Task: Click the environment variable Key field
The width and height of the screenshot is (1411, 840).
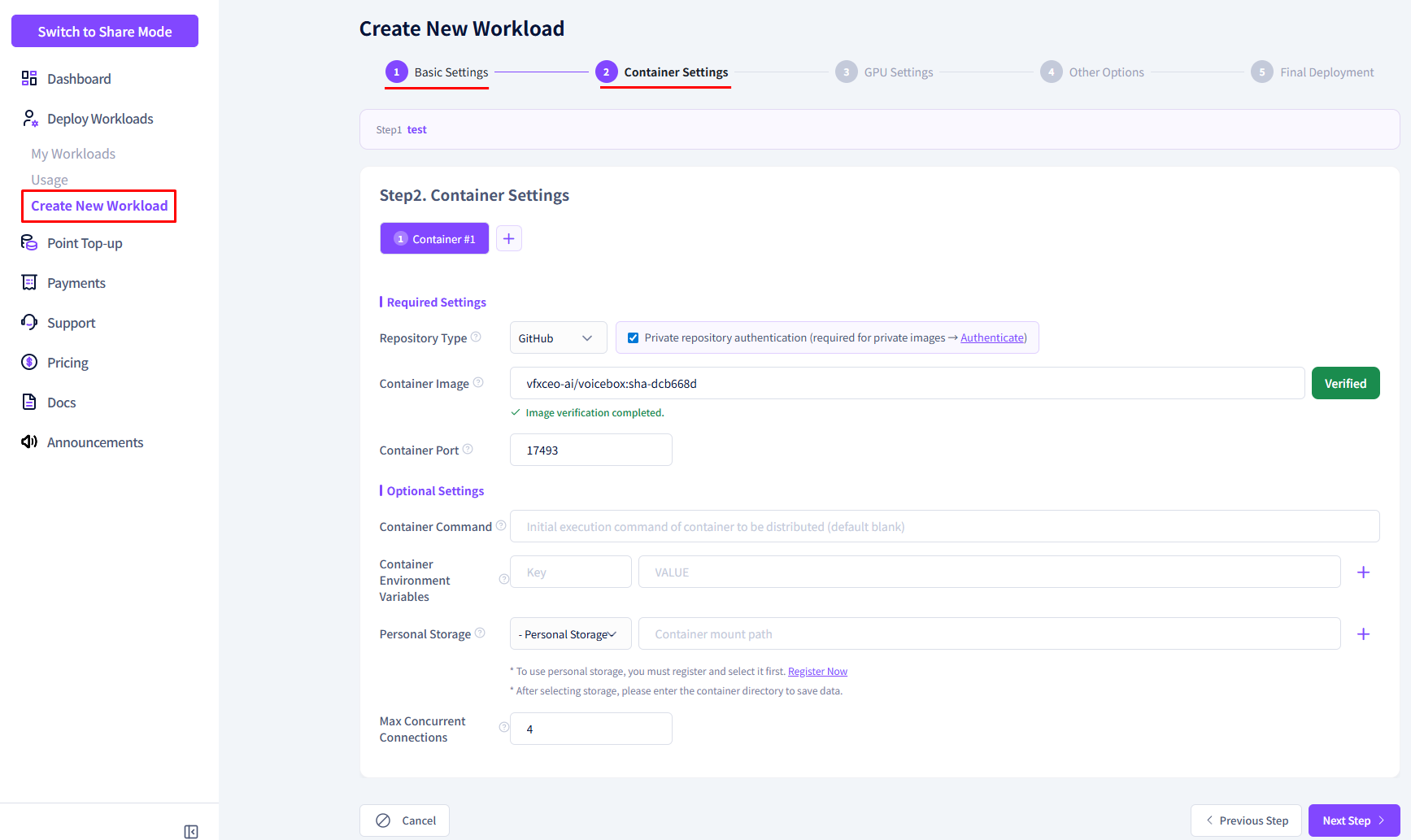Action: click(571, 572)
